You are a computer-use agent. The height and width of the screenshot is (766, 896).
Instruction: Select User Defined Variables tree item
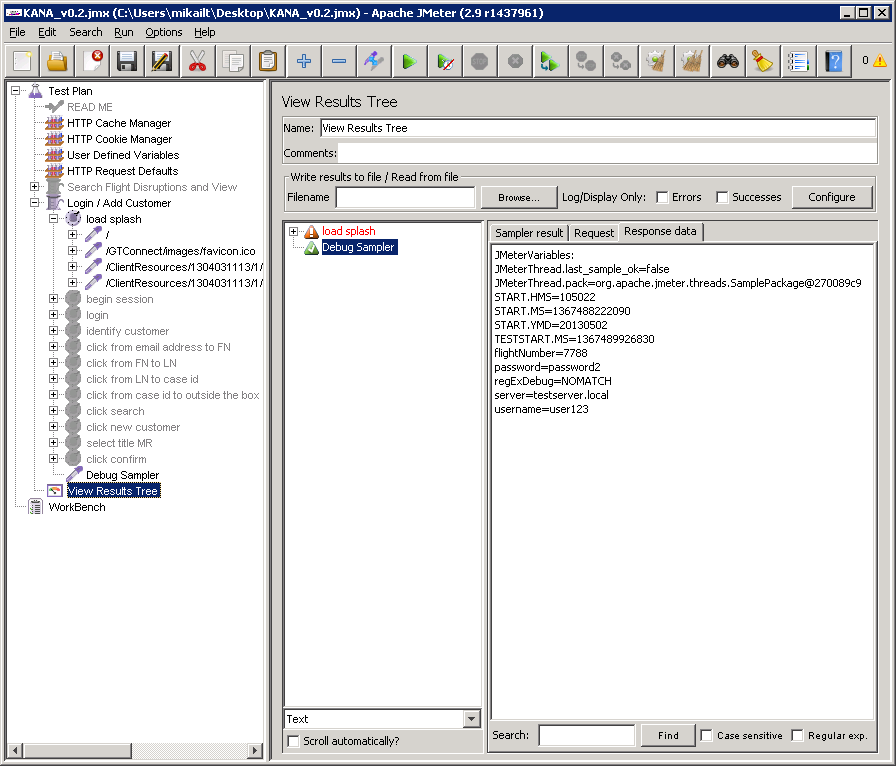pyautogui.click(x=123, y=155)
